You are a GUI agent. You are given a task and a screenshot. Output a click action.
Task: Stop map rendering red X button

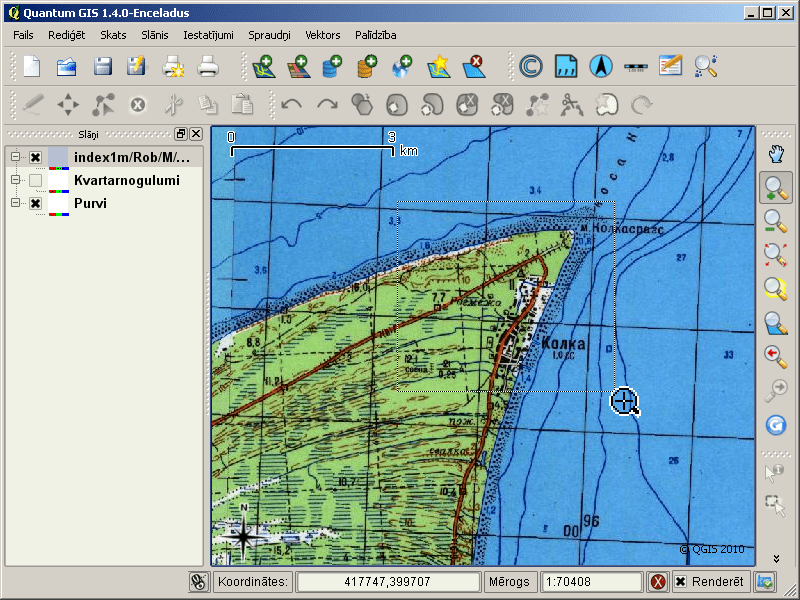tap(658, 582)
